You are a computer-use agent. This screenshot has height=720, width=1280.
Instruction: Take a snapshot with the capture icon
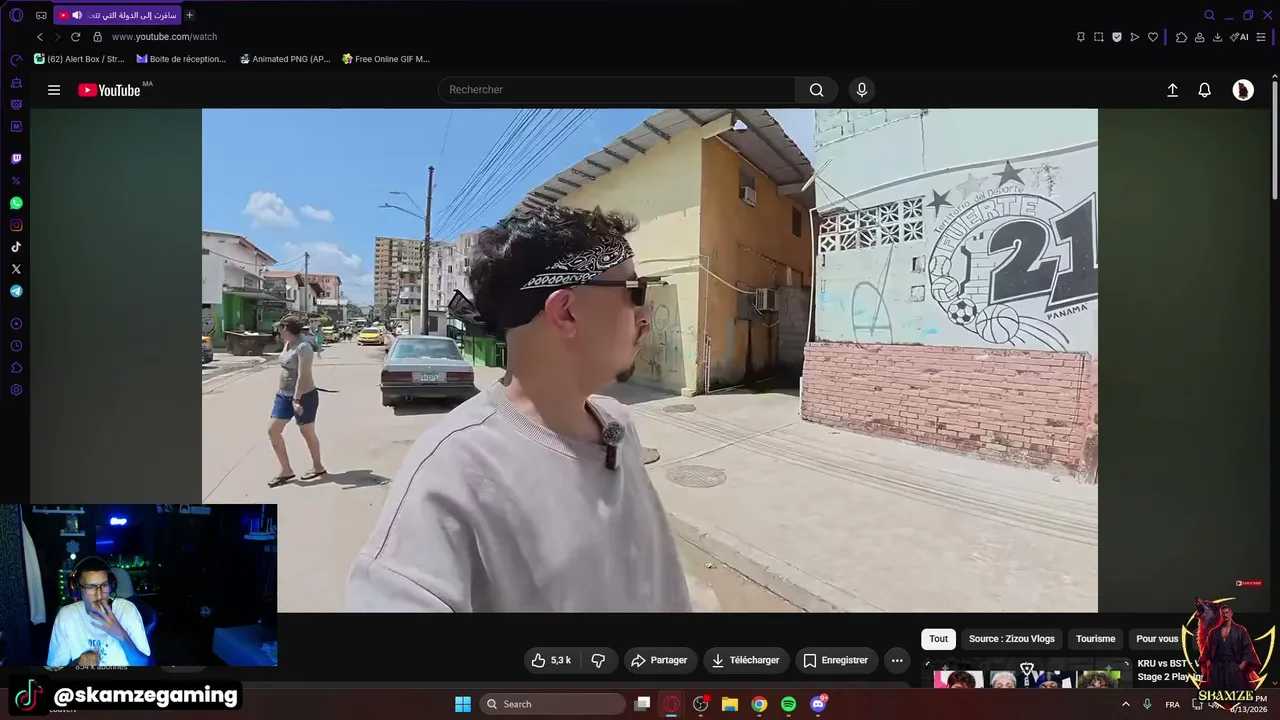(x=1099, y=37)
